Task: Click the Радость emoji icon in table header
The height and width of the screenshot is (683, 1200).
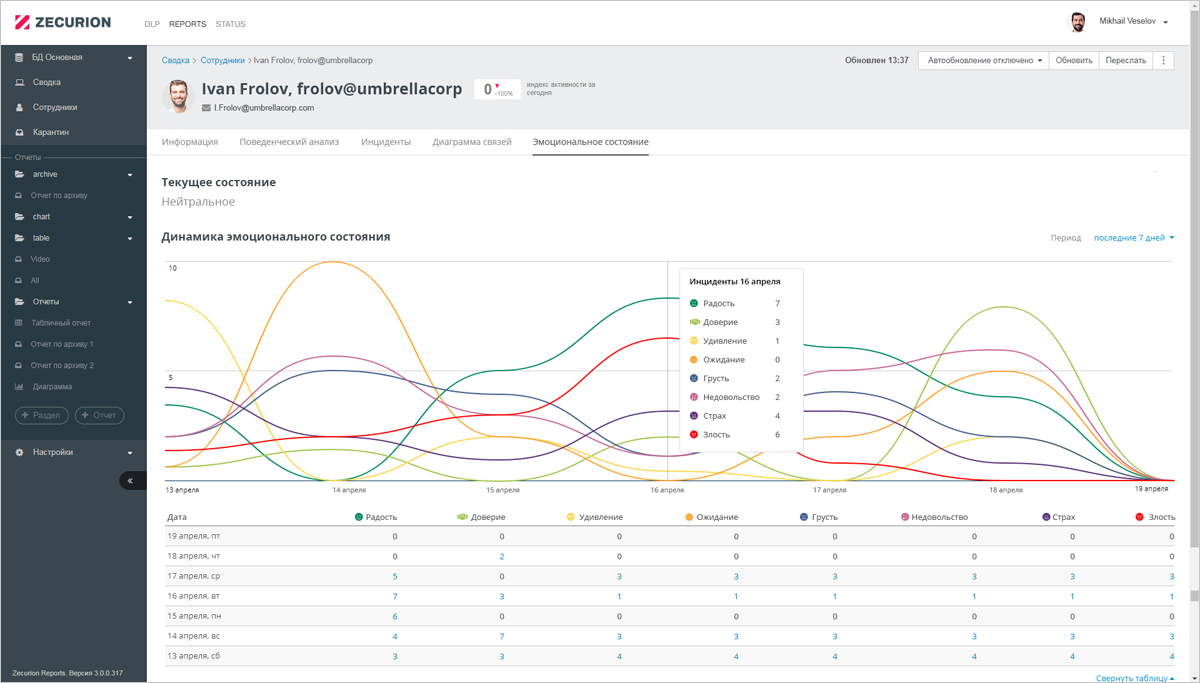Action: 359,517
